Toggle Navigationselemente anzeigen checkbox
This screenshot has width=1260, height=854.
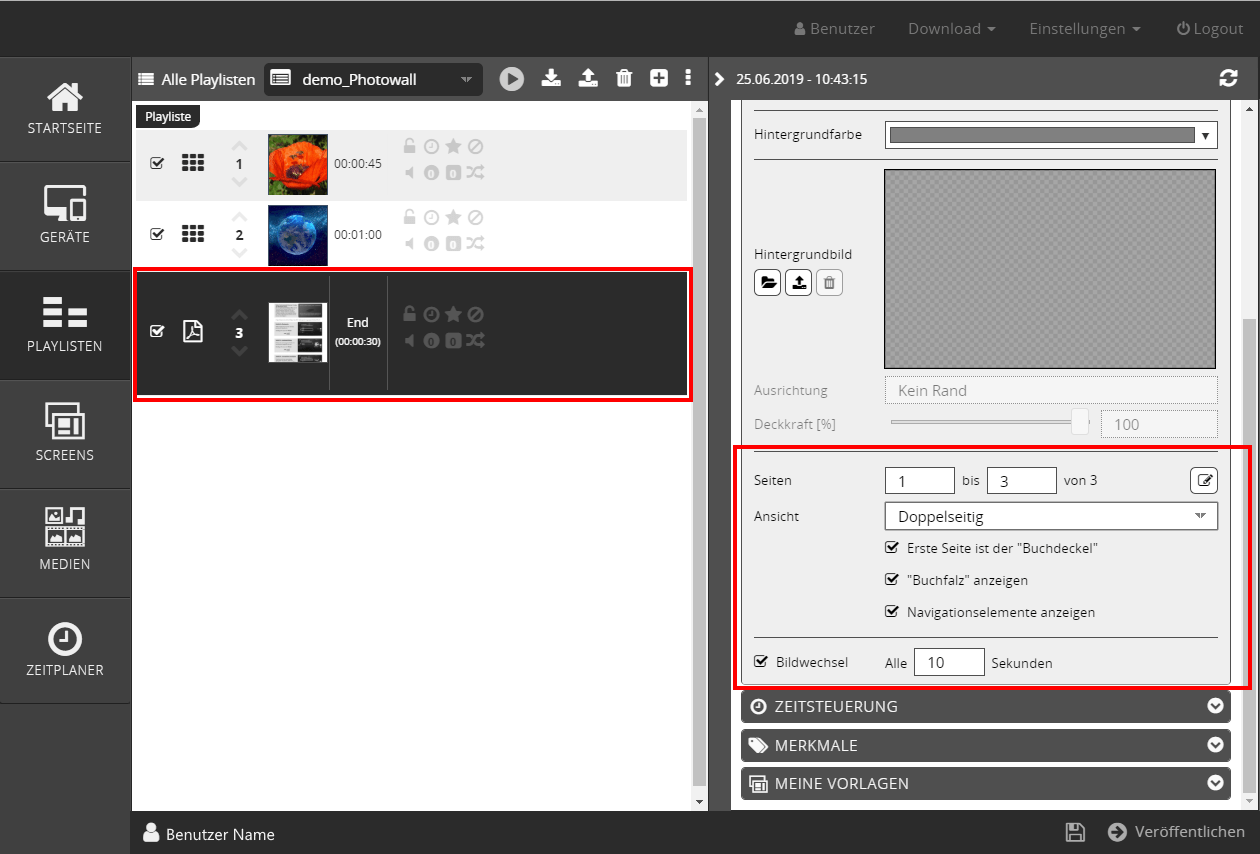tap(892, 612)
